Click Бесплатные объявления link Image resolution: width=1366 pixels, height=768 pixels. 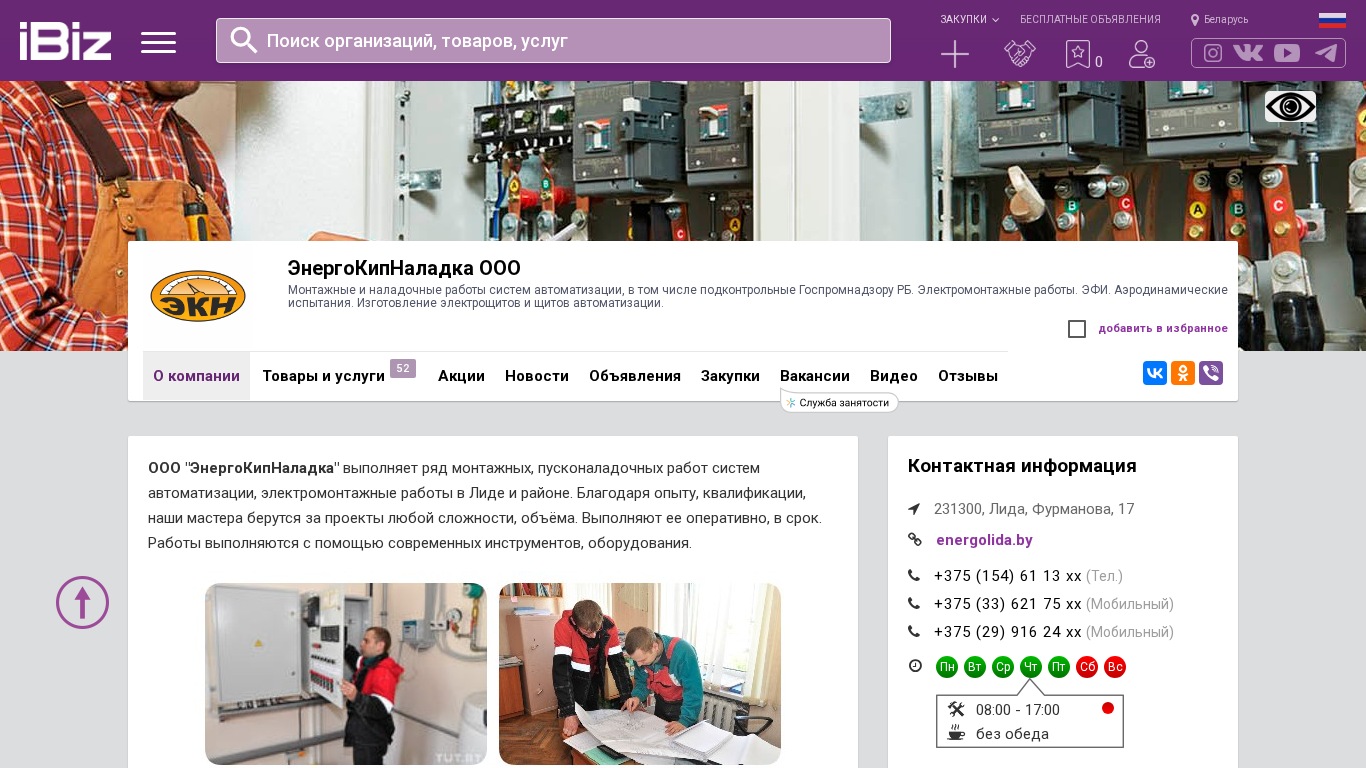pos(1090,20)
